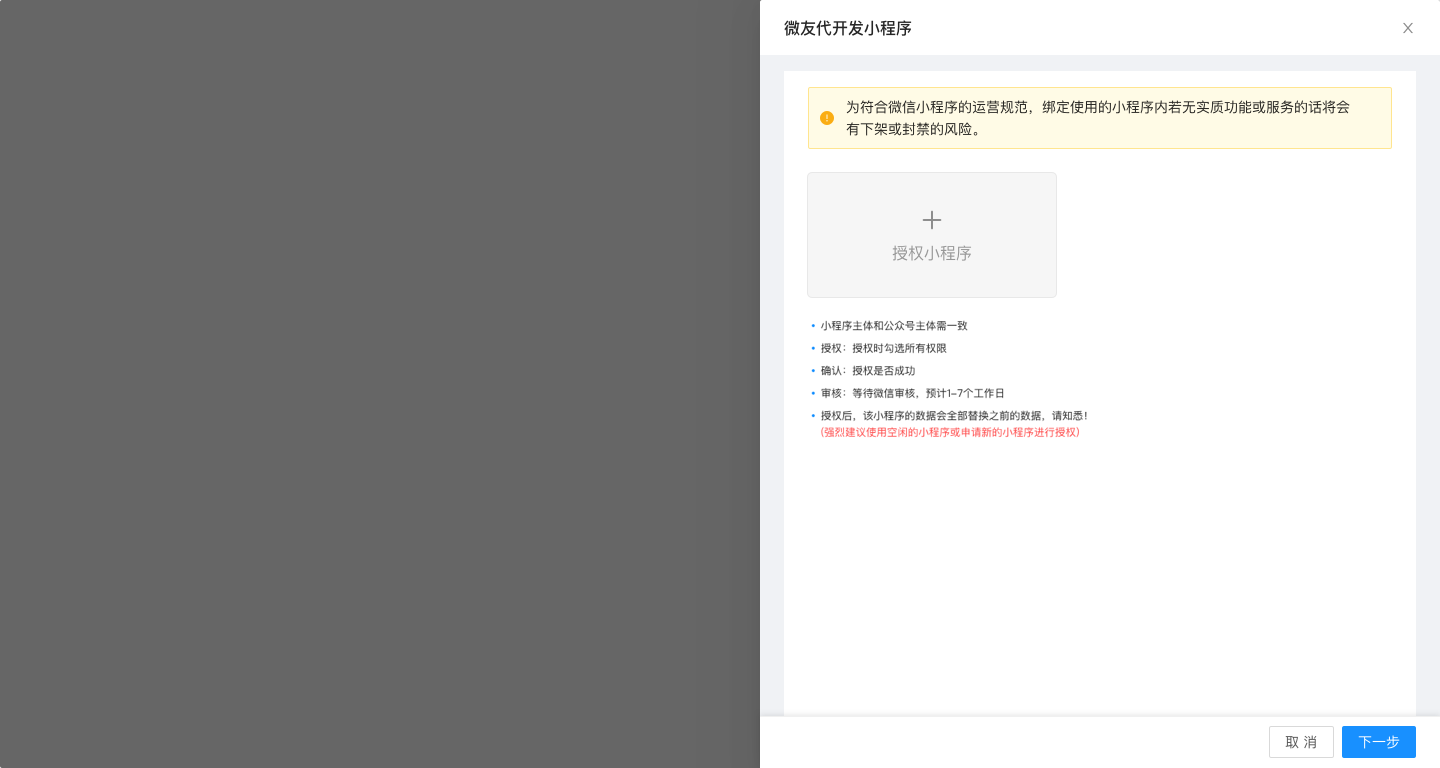Click the drawer title 微友代开发小程序

[x=848, y=28]
